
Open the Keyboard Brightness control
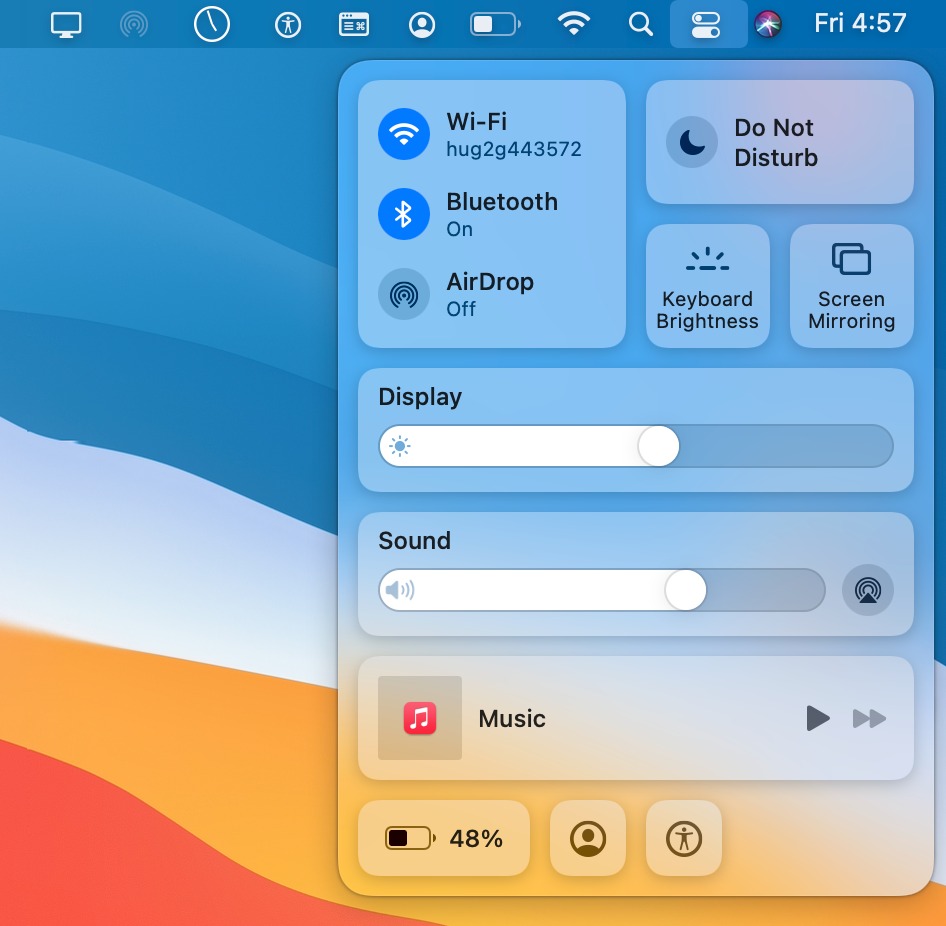(x=707, y=286)
